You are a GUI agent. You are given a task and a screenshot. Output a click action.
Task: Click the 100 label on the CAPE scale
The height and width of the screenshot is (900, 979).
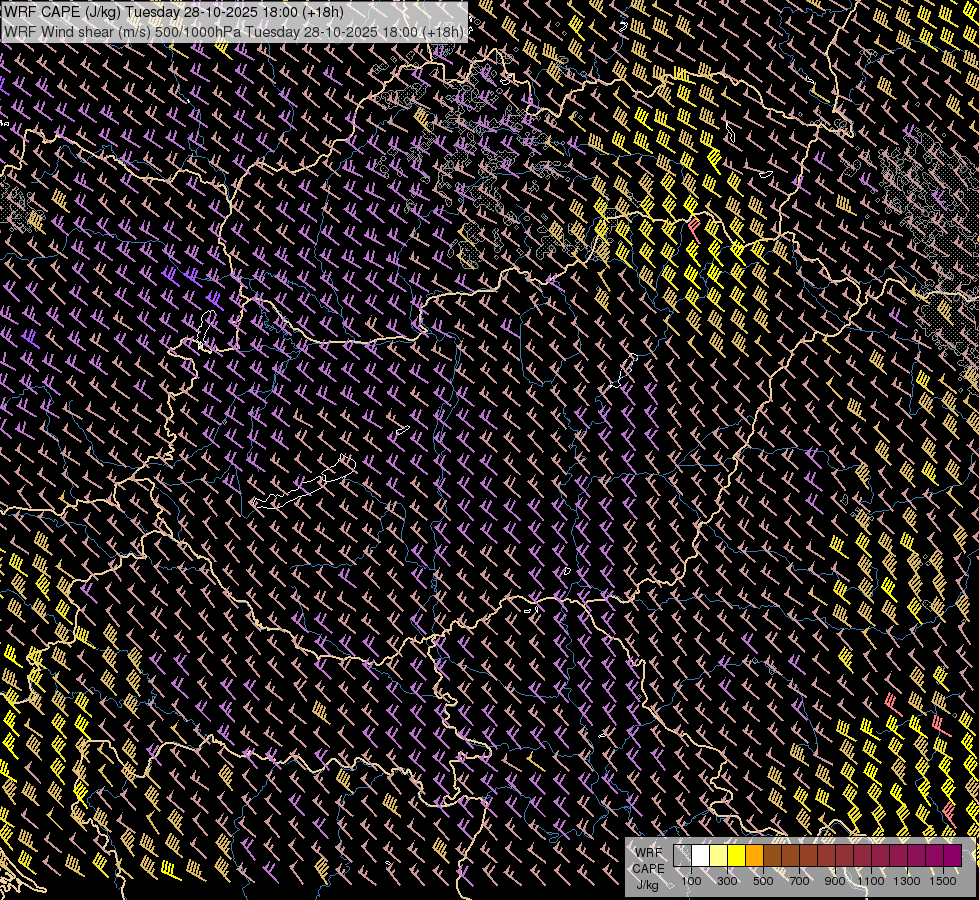[x=691, y=880]
